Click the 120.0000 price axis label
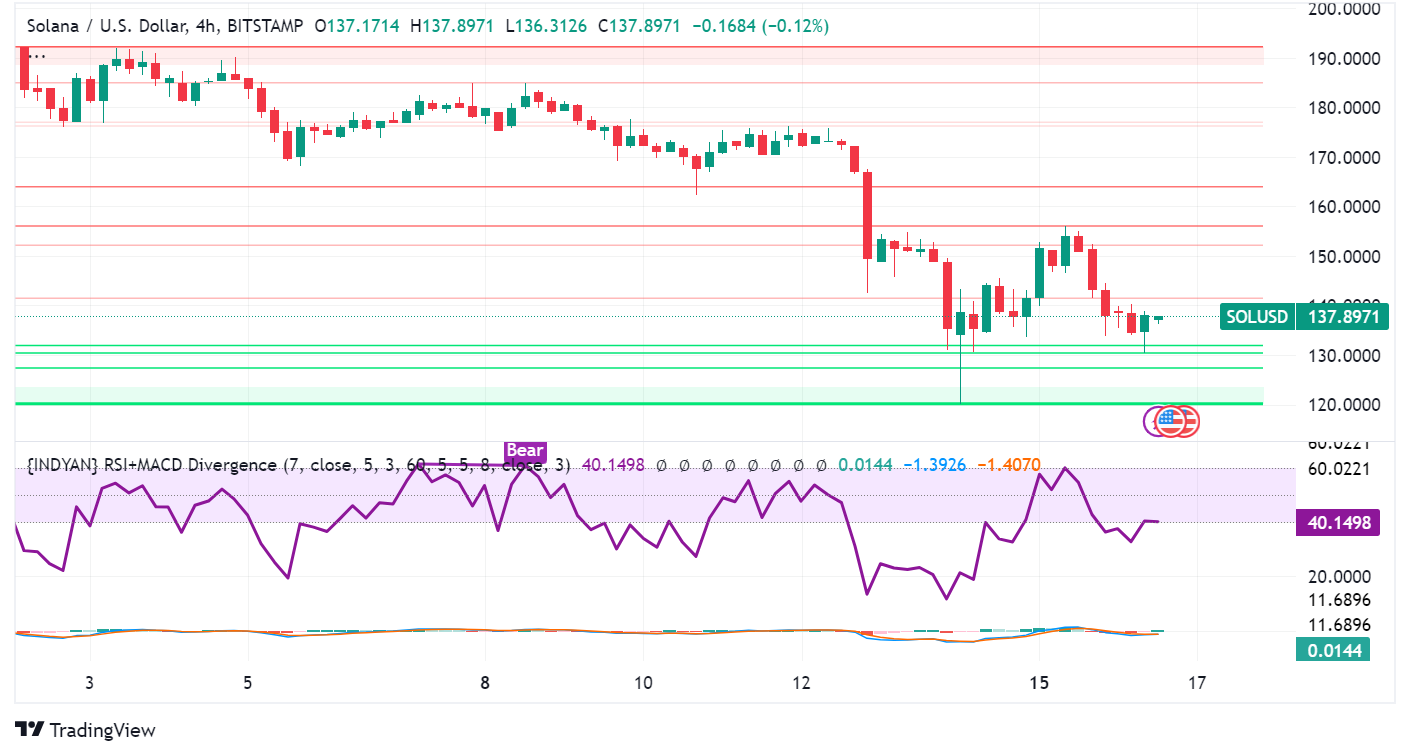 tap(1344, 405)
